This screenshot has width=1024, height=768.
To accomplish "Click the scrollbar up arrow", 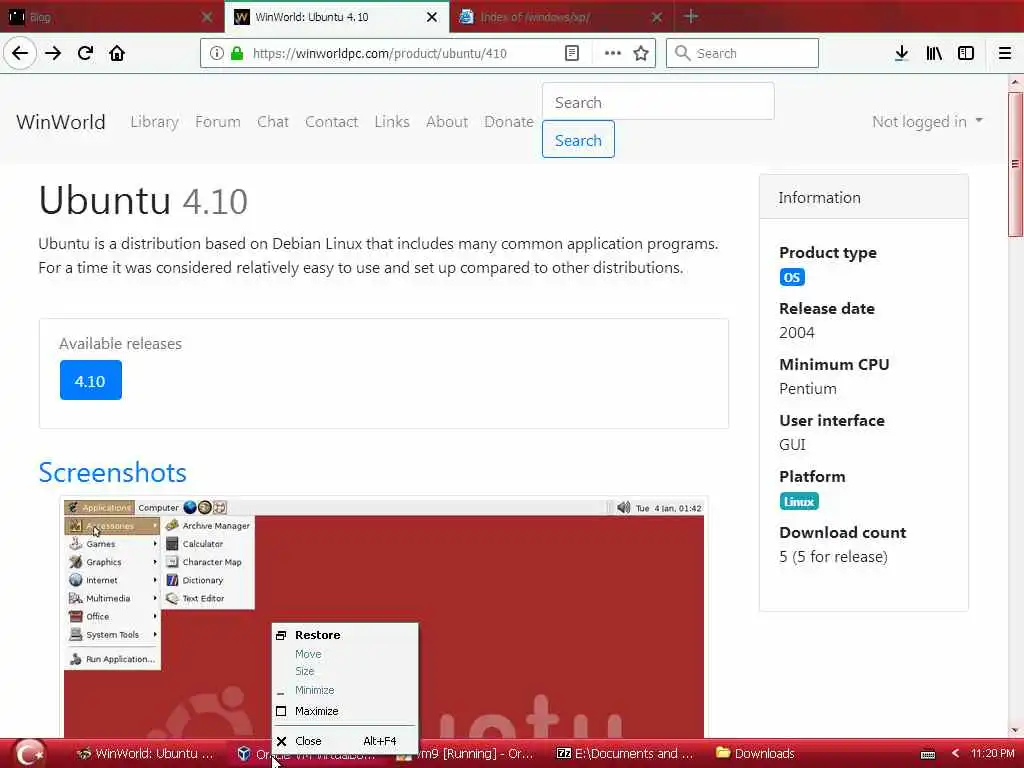I will coord(1015,82).
